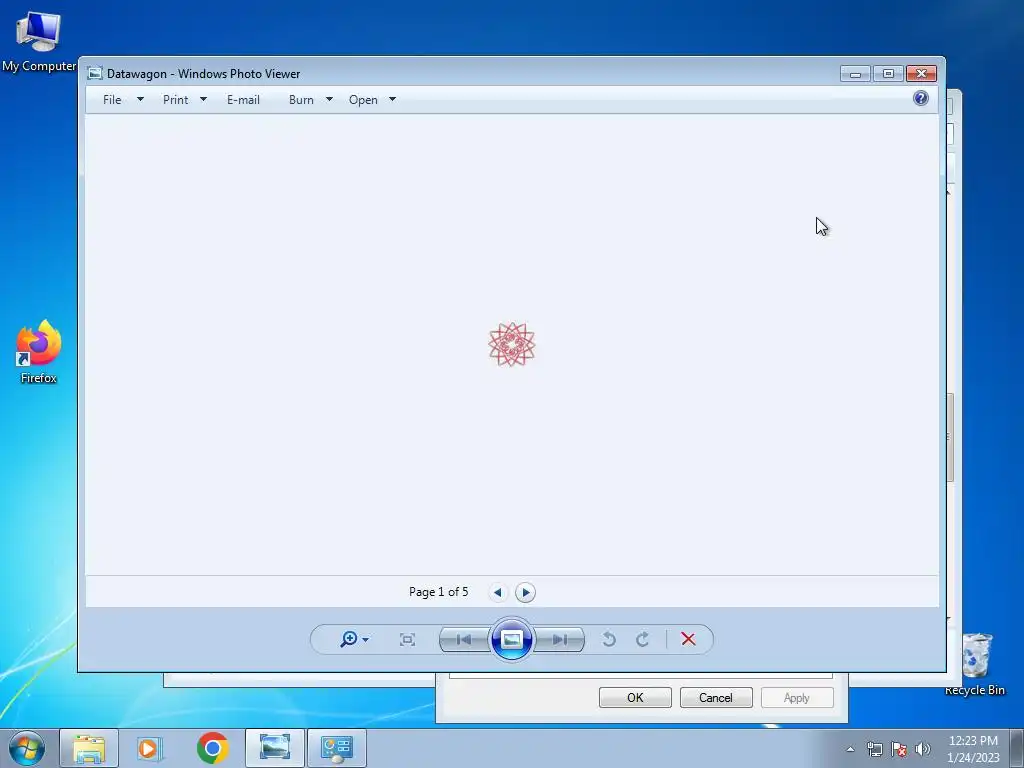Click Cancel in the background dialog
This screenshot has width=1024, height=768.
[716, 697]
